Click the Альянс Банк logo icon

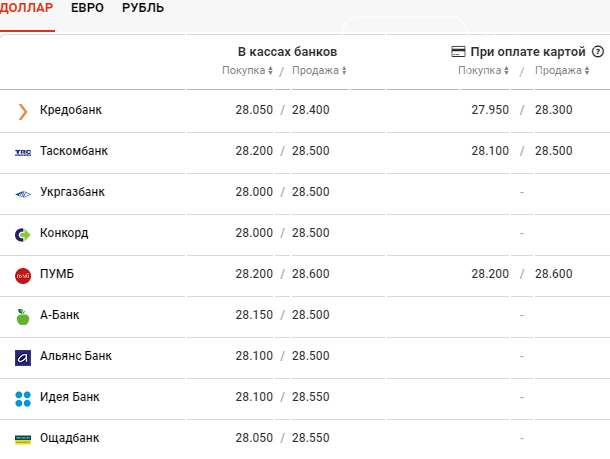coord(23,357)
